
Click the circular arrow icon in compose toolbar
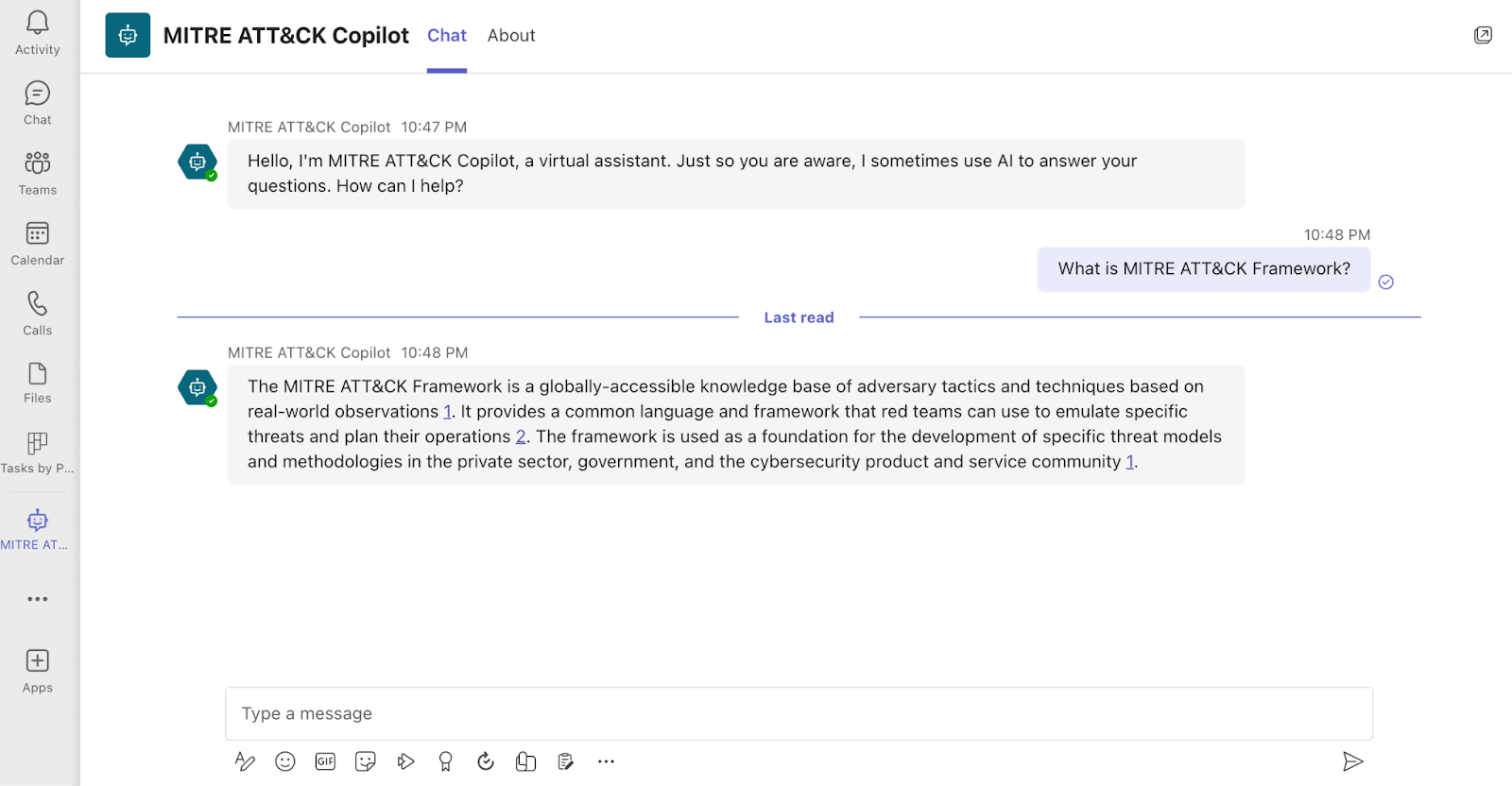(486, 761)
